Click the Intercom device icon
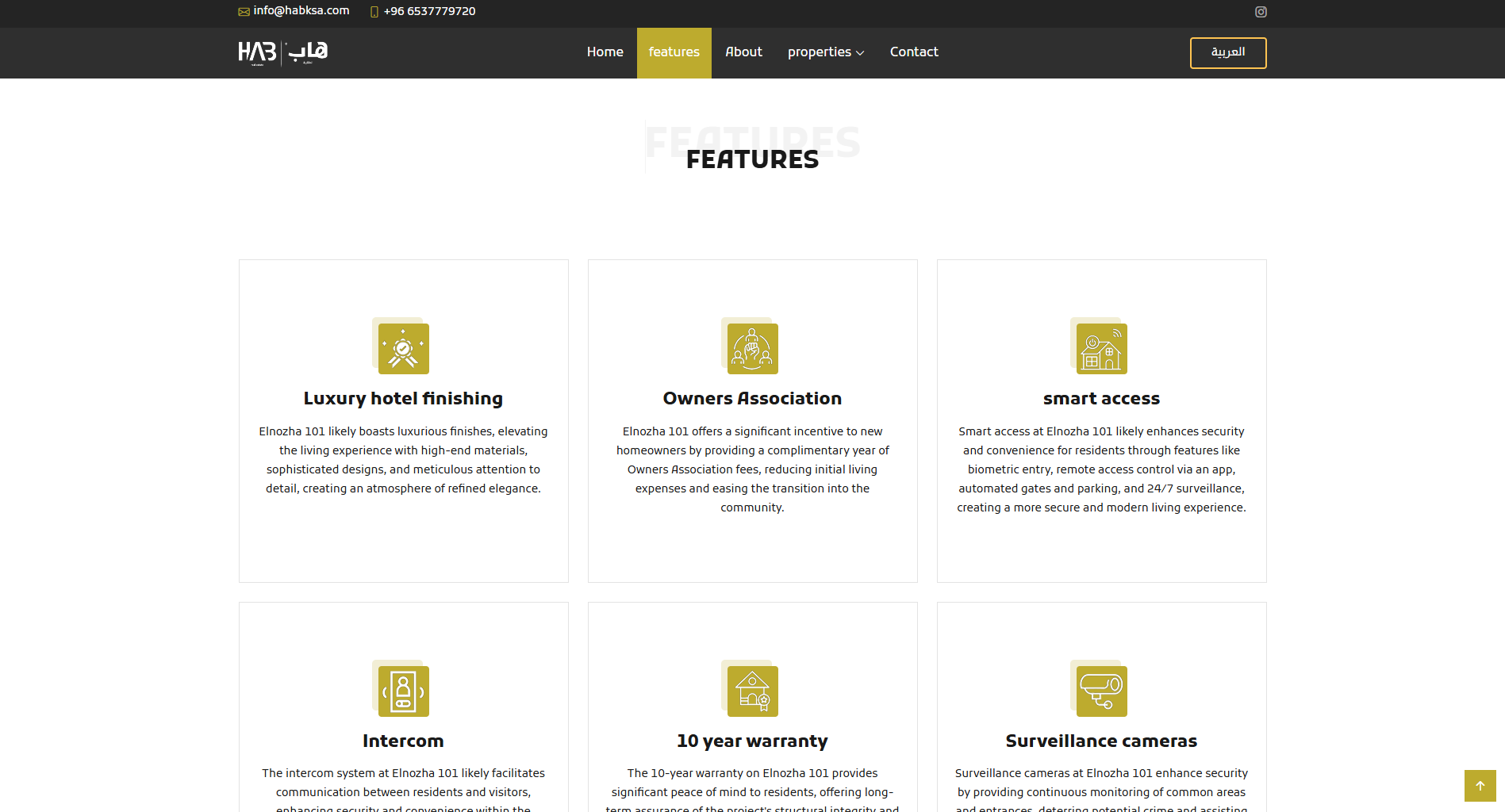This screenshot has height=812, width=1505. click(403, 691)
